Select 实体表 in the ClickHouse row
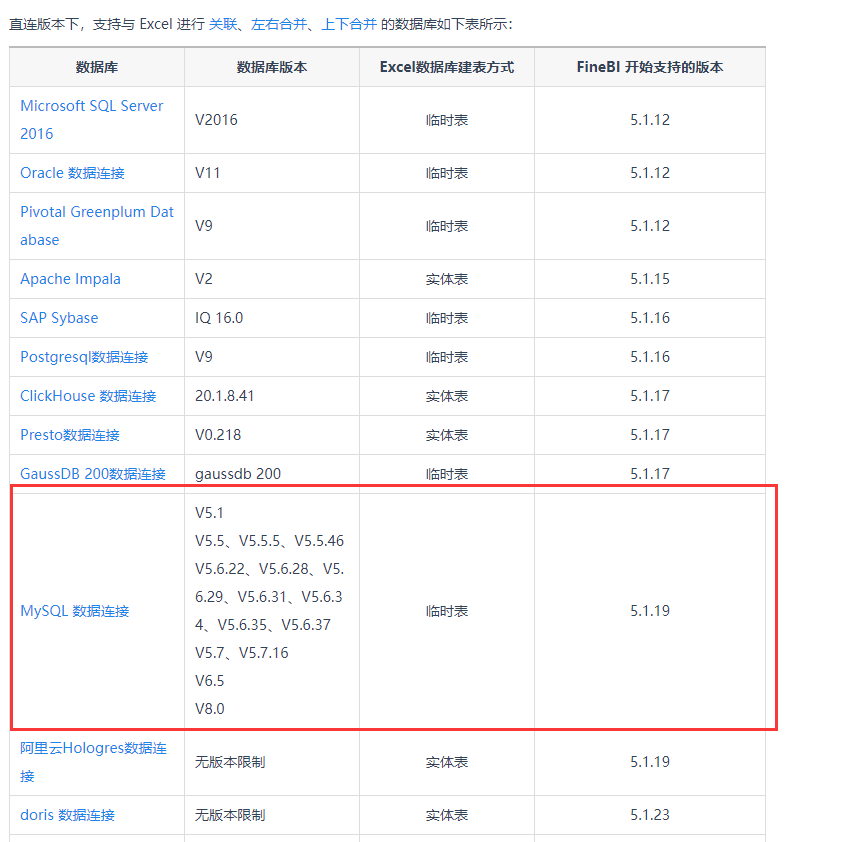This screenshot has height=842, width=853. point(447,396)
